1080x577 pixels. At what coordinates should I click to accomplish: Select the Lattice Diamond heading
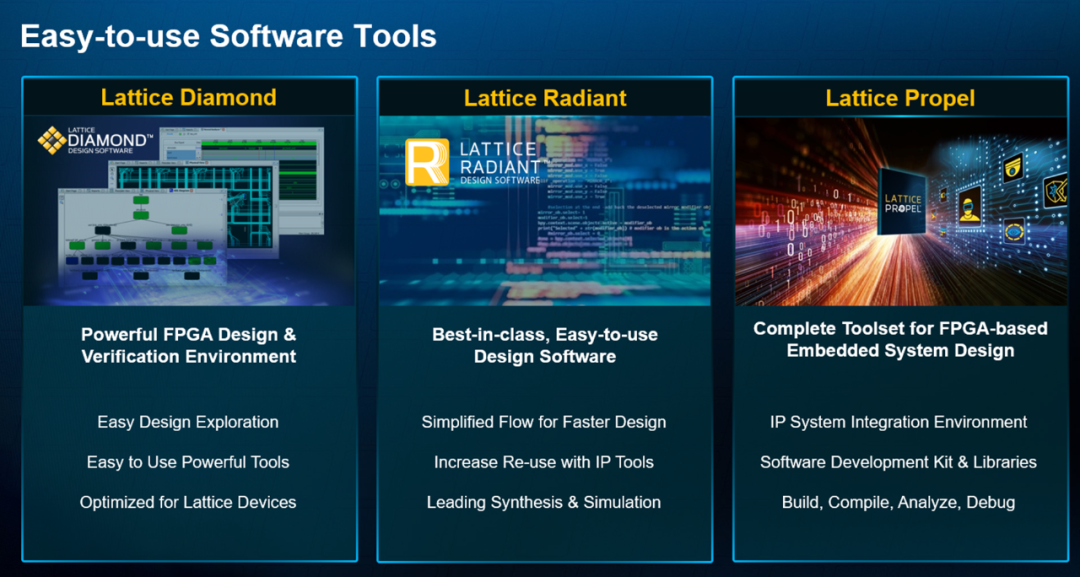pyautogui.click(x=189, y=97)
